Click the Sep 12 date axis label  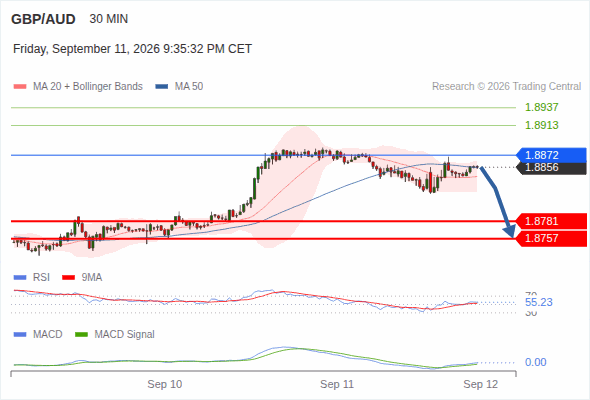481,384
